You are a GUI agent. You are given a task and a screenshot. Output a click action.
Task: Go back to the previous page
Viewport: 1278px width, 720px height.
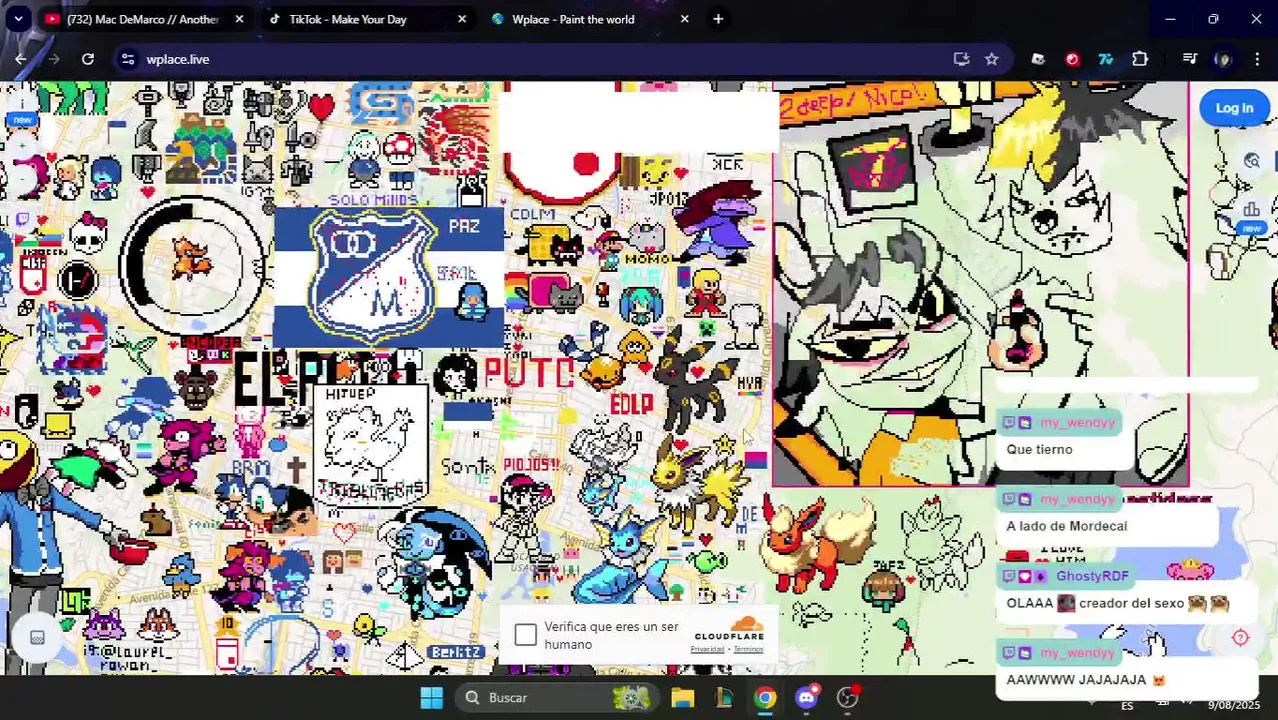pyautogui.click(x=21, y=59)
